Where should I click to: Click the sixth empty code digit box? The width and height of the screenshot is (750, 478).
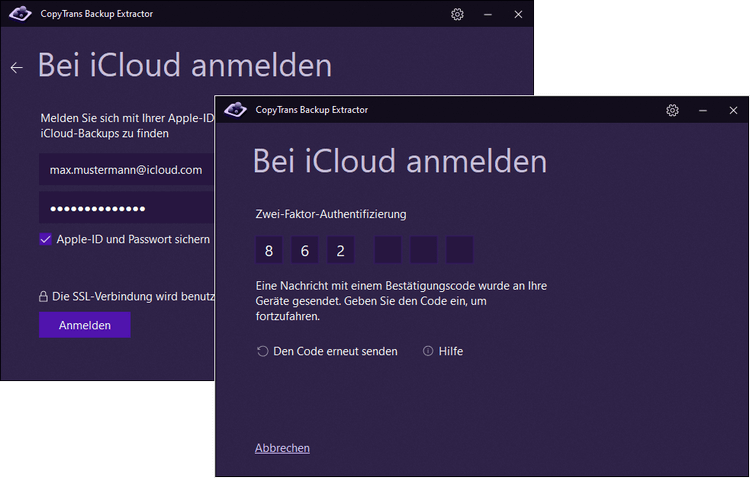(460, 250)
